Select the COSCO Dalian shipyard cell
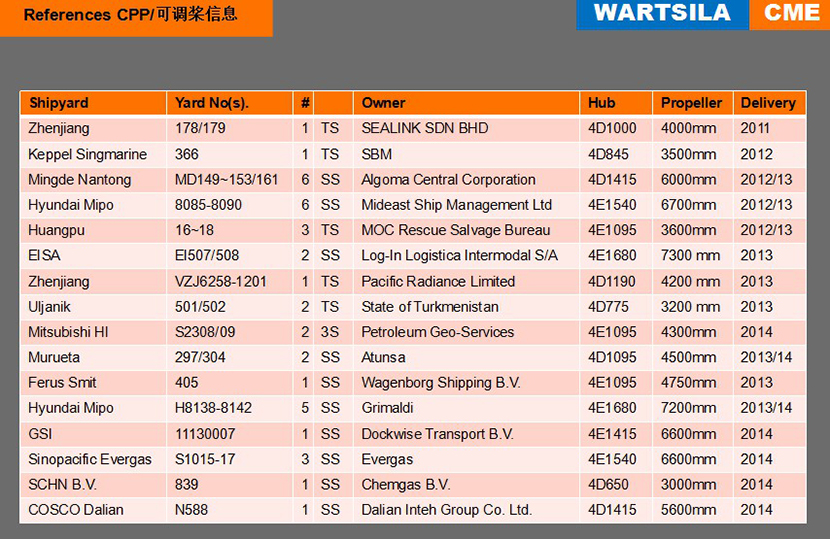Viewport: 830px width, 539px height. pyautogui.click(x=76, y=510)
